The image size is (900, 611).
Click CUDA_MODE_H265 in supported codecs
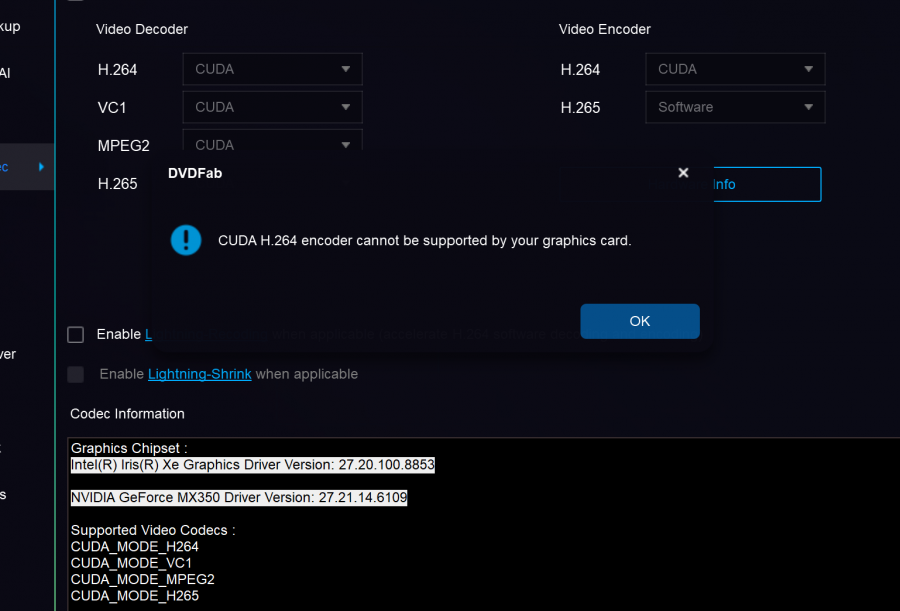click(134, 595)
